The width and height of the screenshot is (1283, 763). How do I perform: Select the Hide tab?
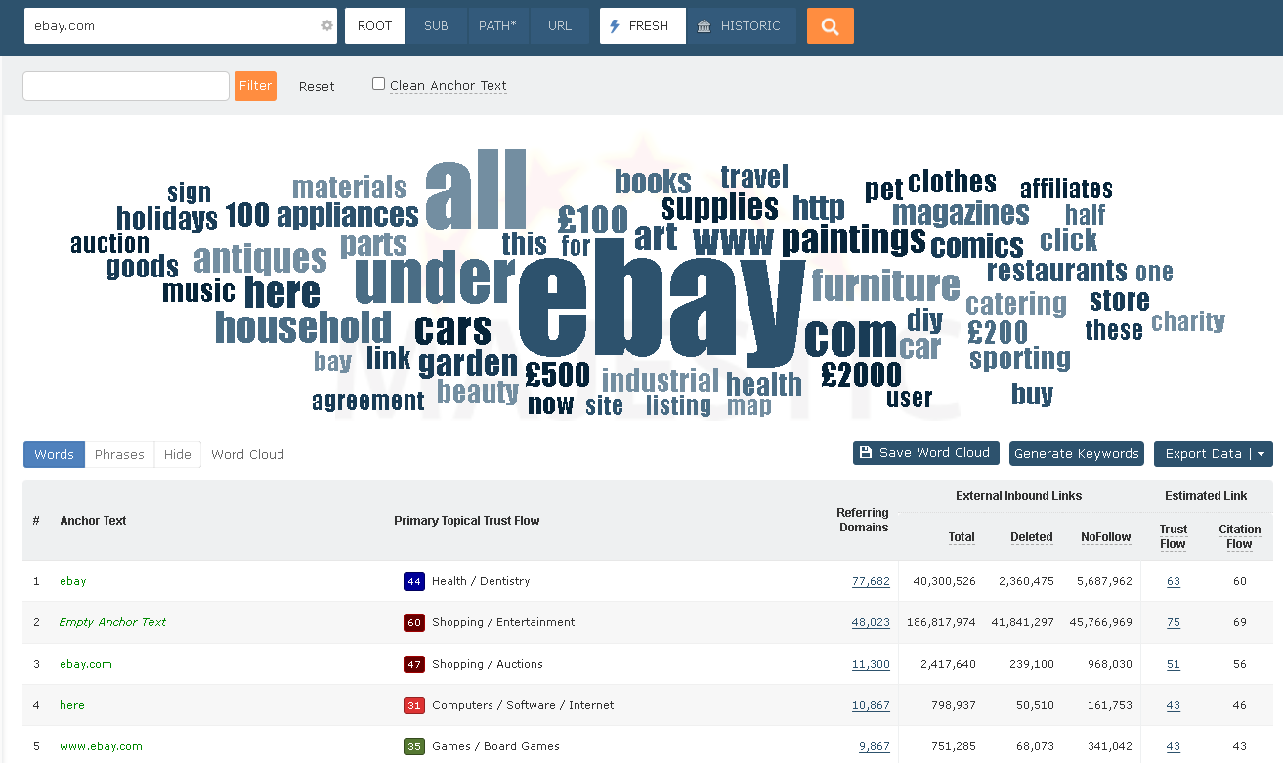177,454
